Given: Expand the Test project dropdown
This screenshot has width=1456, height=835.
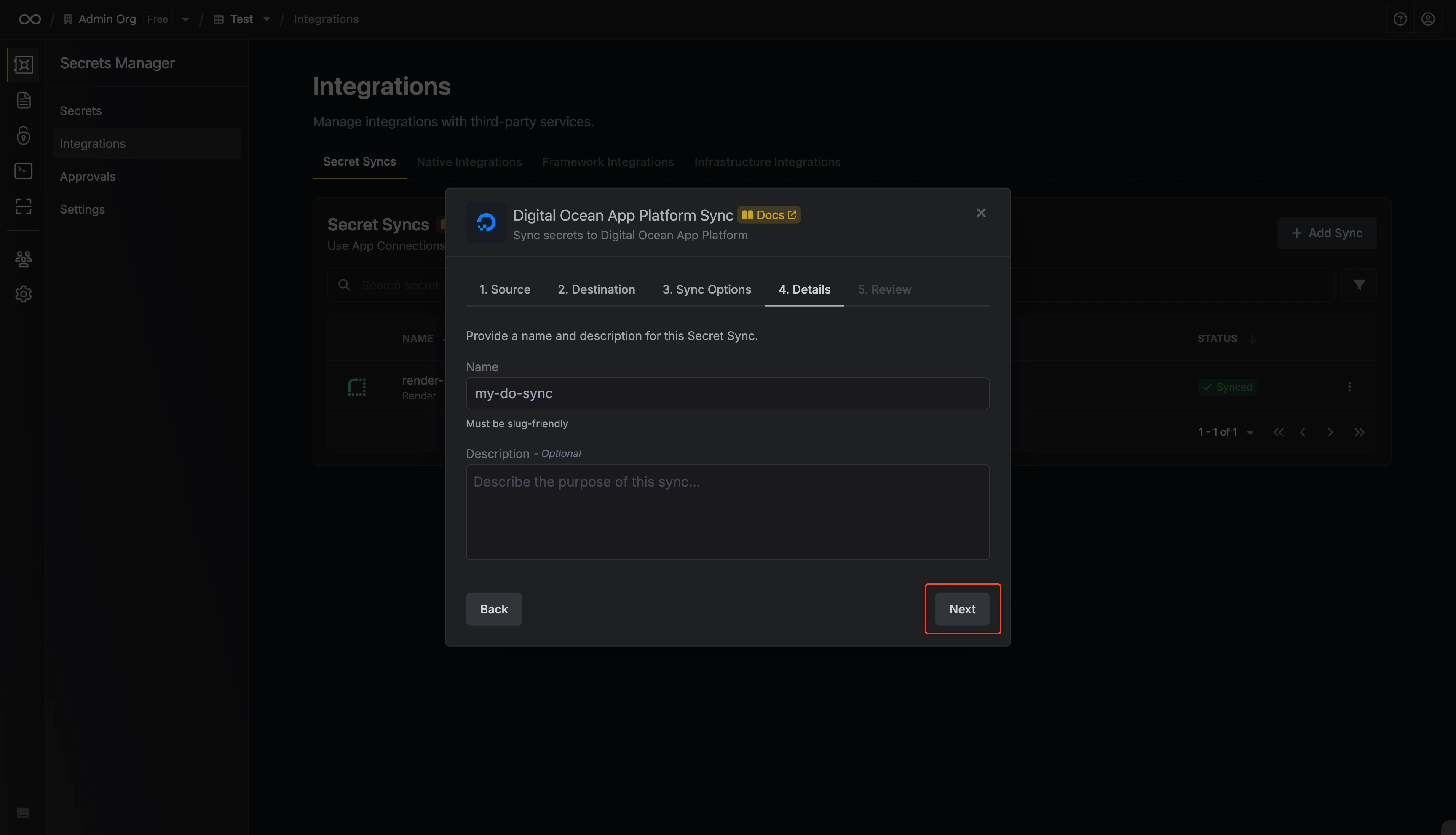Looking at the screenshot, I should coord(266,19).
